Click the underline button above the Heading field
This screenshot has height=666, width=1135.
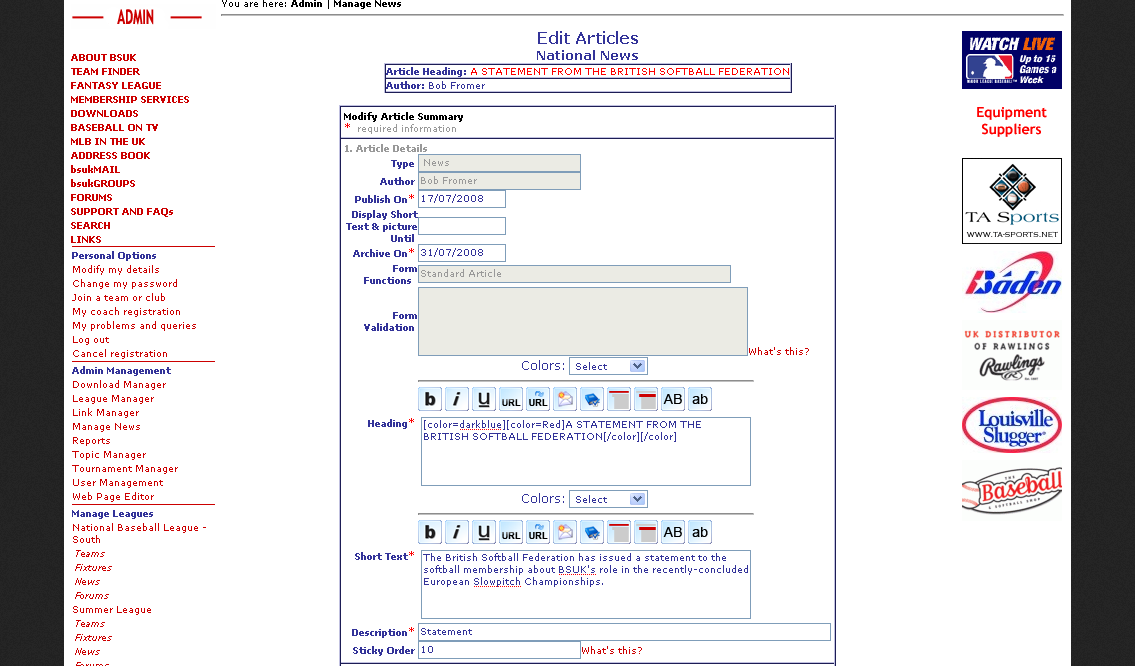(484, 399)
